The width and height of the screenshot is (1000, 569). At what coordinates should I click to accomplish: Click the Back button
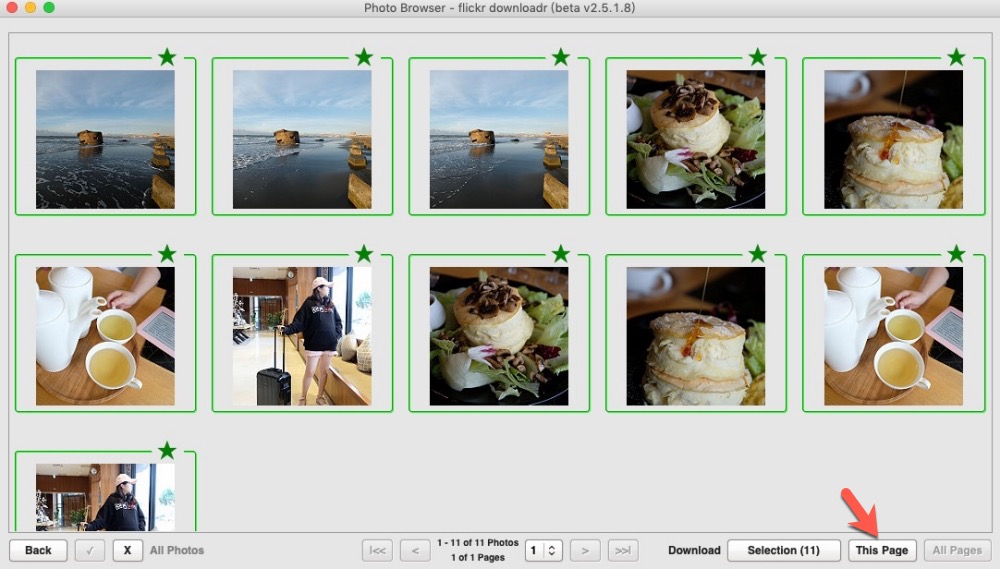pos(38,550)
